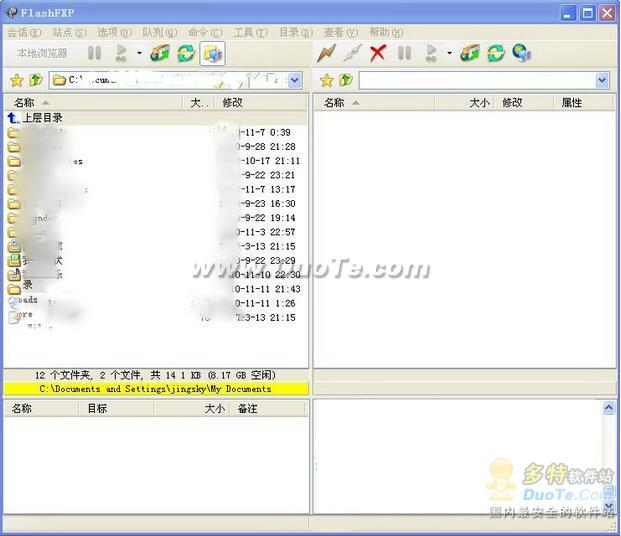Select the 上层目录 parent directory row

156,118
